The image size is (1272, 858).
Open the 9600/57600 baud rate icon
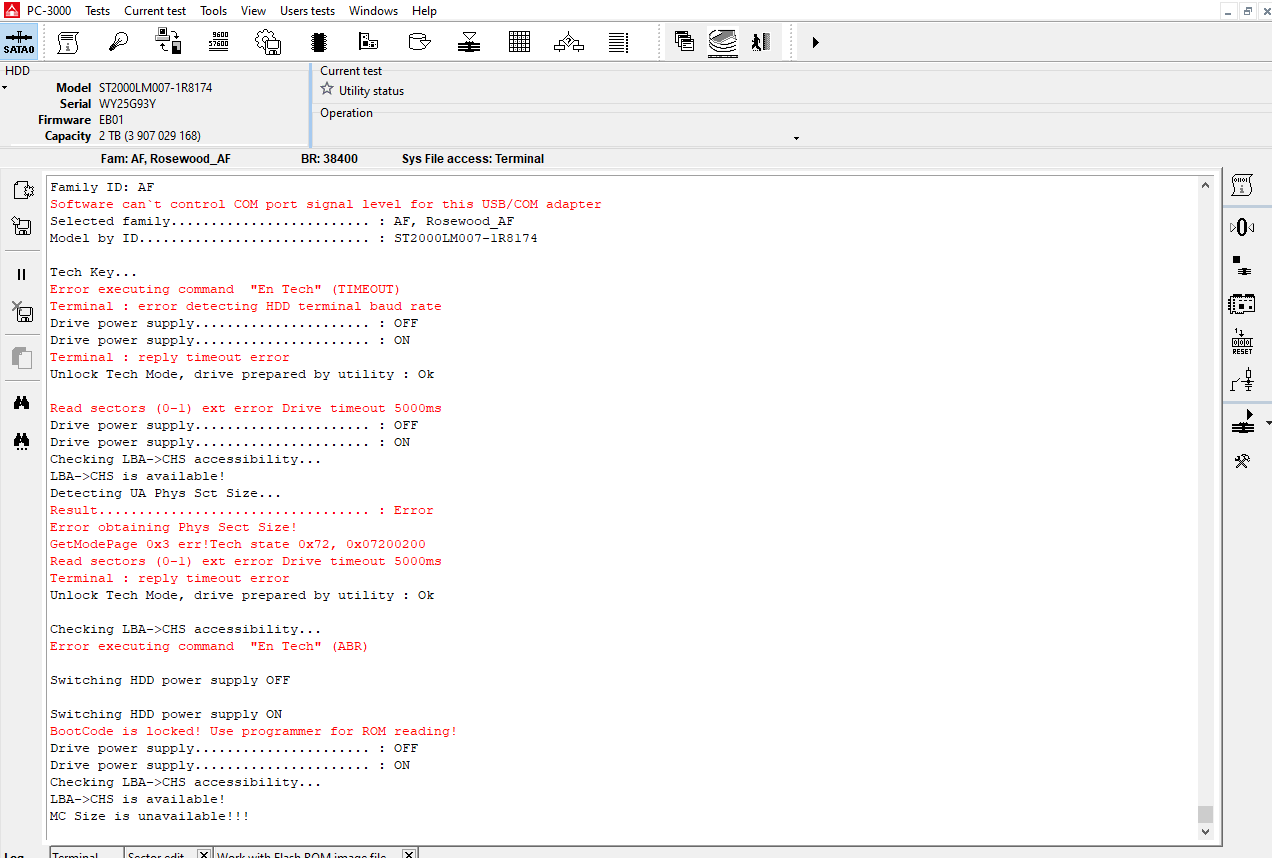tap(219, 42)
